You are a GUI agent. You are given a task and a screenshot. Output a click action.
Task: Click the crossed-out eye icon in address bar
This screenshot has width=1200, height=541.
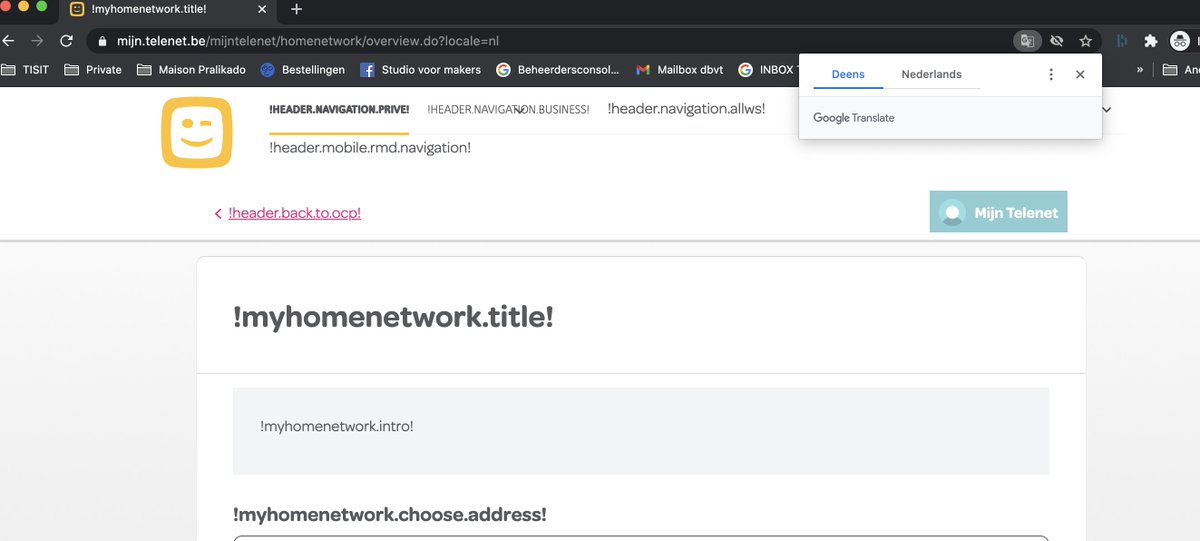click(x=1056, y=41)
